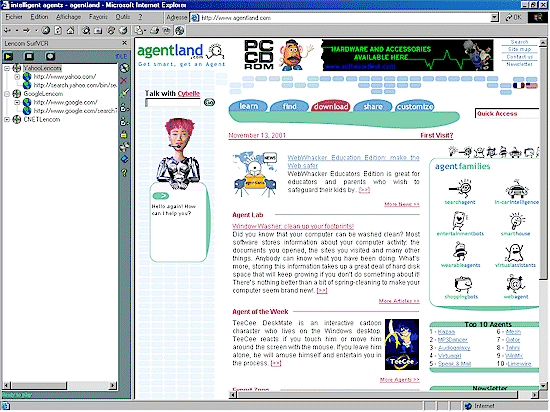550x412 pixels.
Task: Click the IE Stop toolbar icon
Action: click(x=46, y=31)
